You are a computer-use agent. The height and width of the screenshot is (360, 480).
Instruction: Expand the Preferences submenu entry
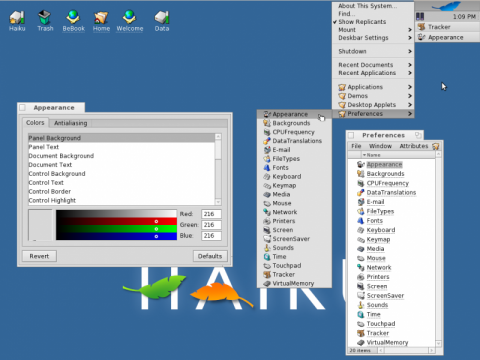(x=373, y=114)
